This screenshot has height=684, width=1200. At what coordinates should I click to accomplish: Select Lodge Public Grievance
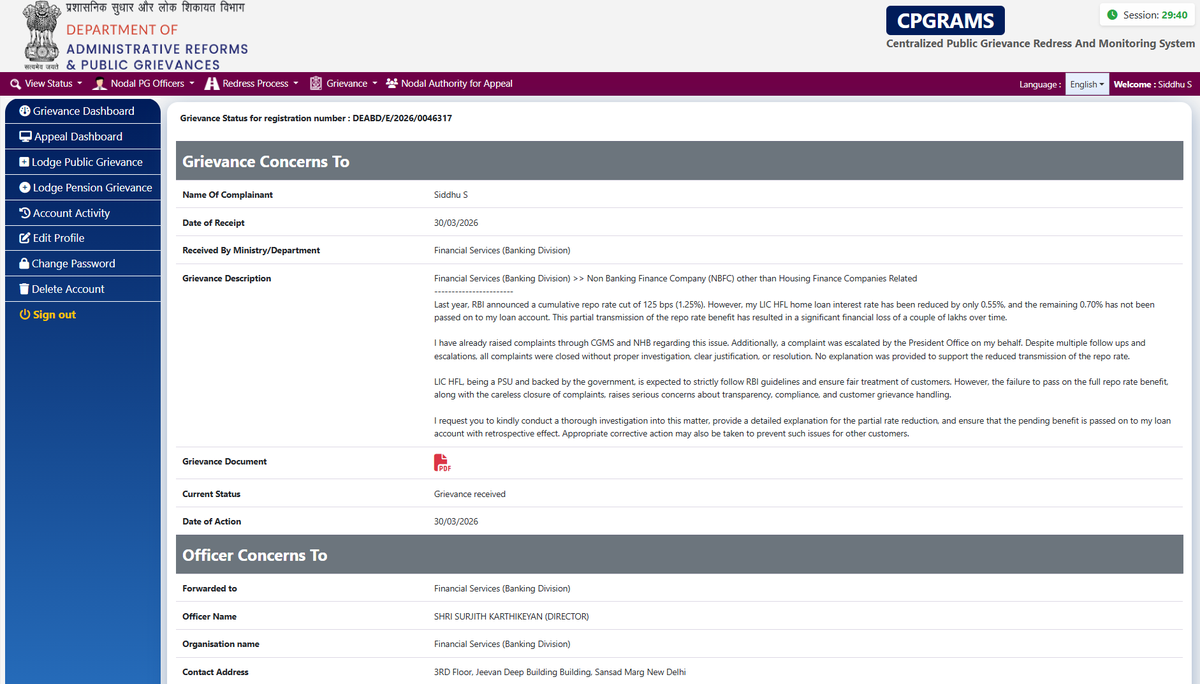click(83, 162)
